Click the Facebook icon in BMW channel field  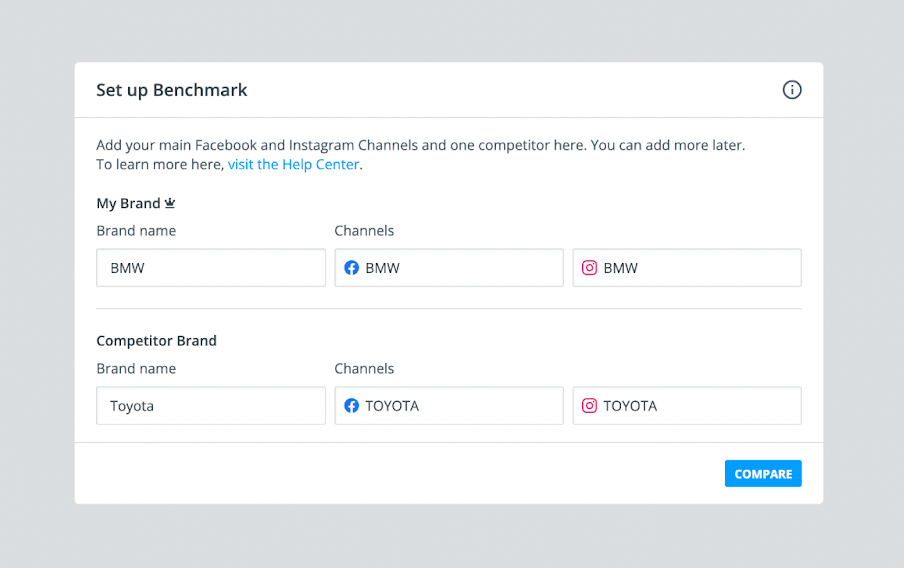coord(352,268)
